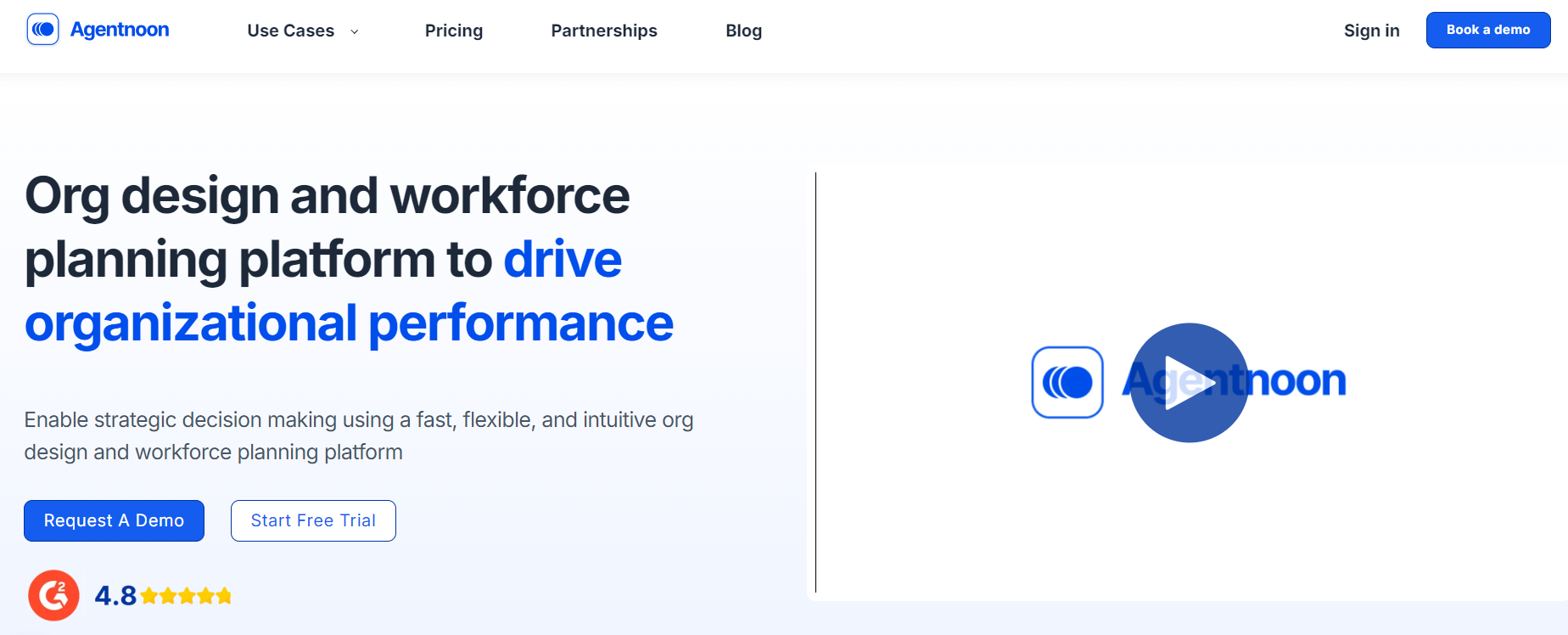
Task: Click the five-star rating icons
Action: pyautogui.click(x=186, y=596)
